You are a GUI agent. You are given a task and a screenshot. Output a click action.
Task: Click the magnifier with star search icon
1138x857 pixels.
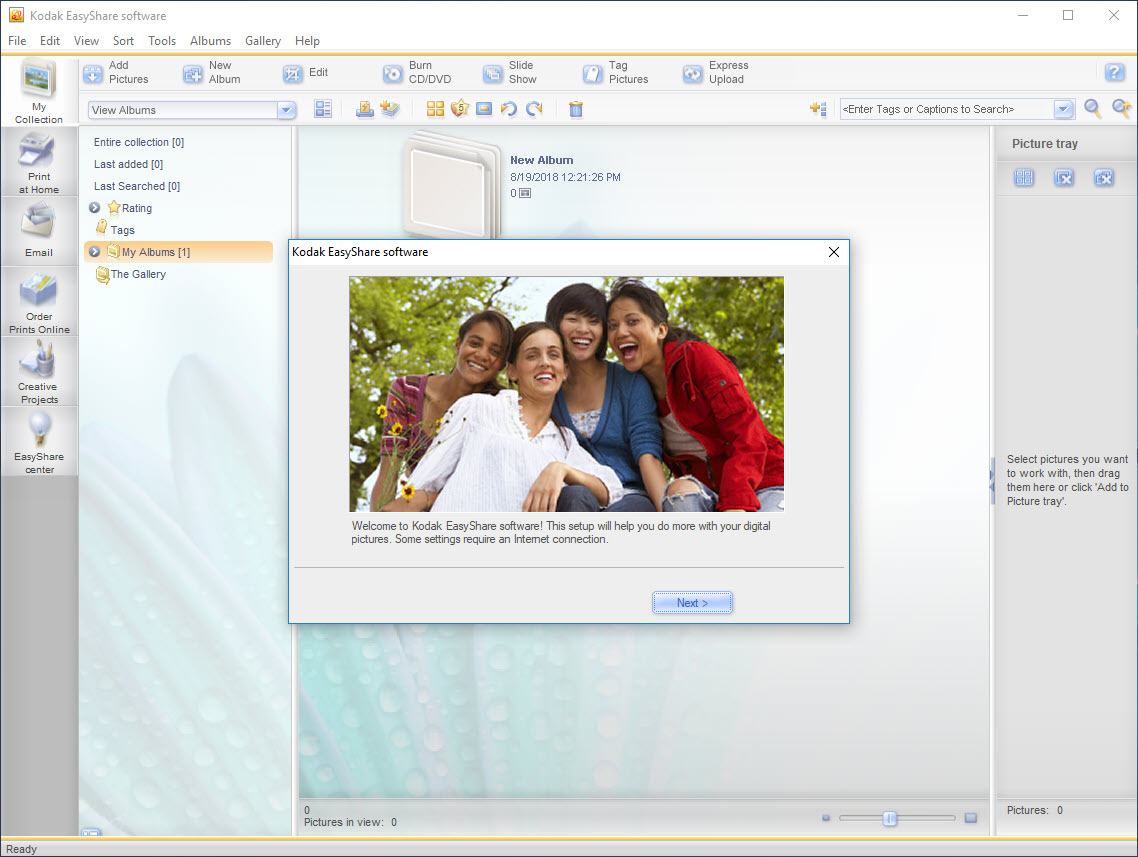click(x=1121, y=109)
